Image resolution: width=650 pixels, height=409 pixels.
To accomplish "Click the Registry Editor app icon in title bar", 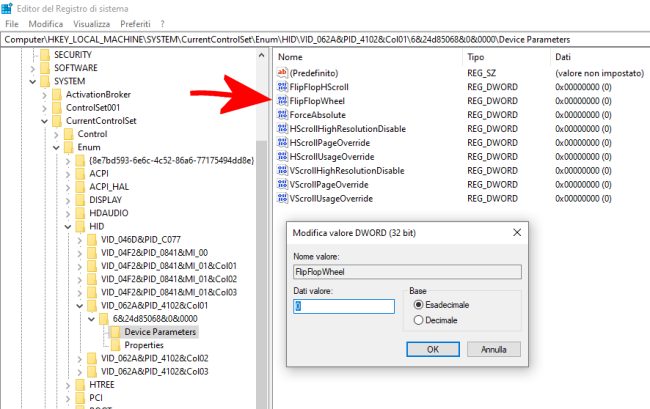I will coord(7,8).
